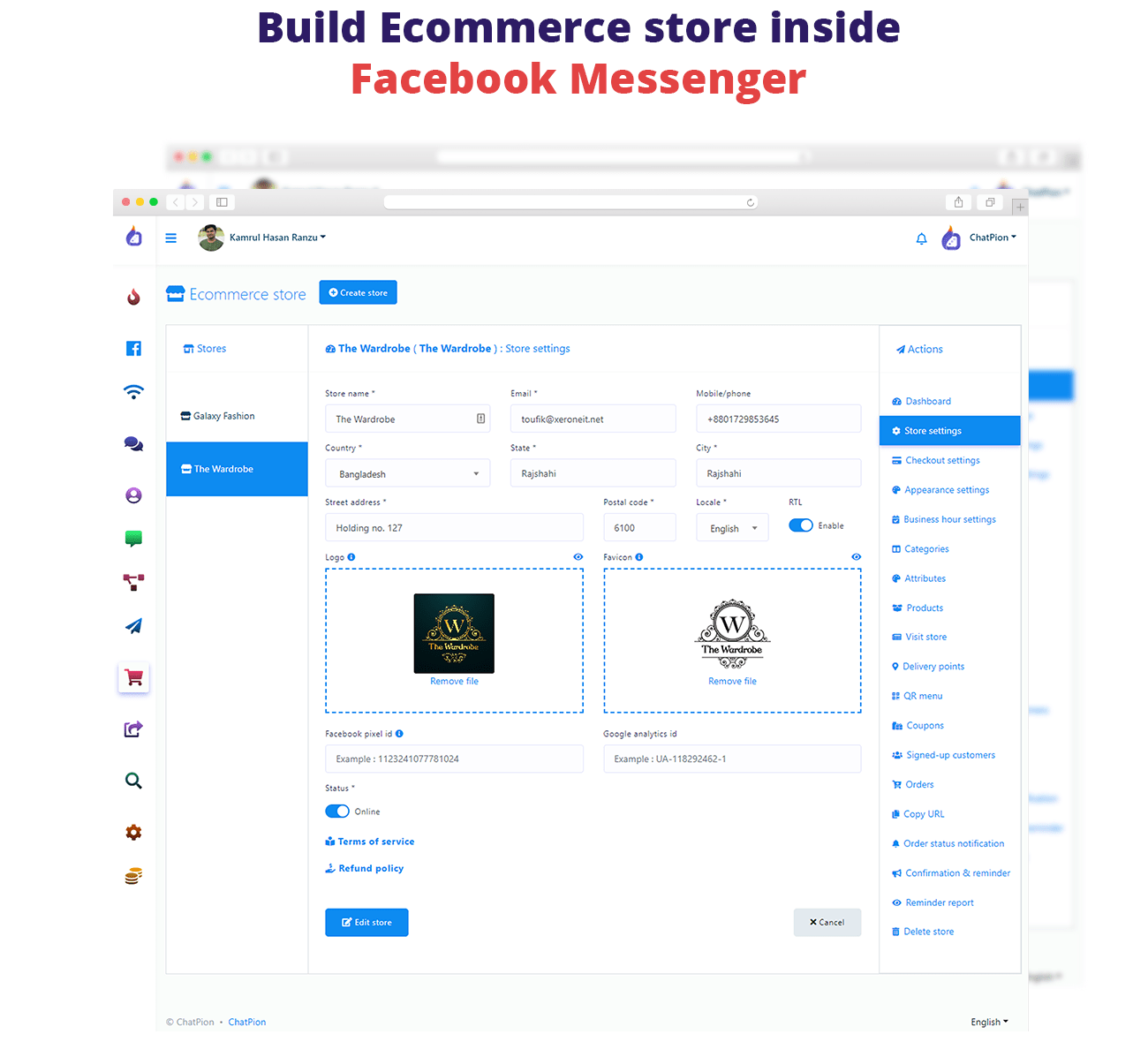1148x1057 pixels.
Task: Open the purple user circle icon
Action: tap(133, 495)
